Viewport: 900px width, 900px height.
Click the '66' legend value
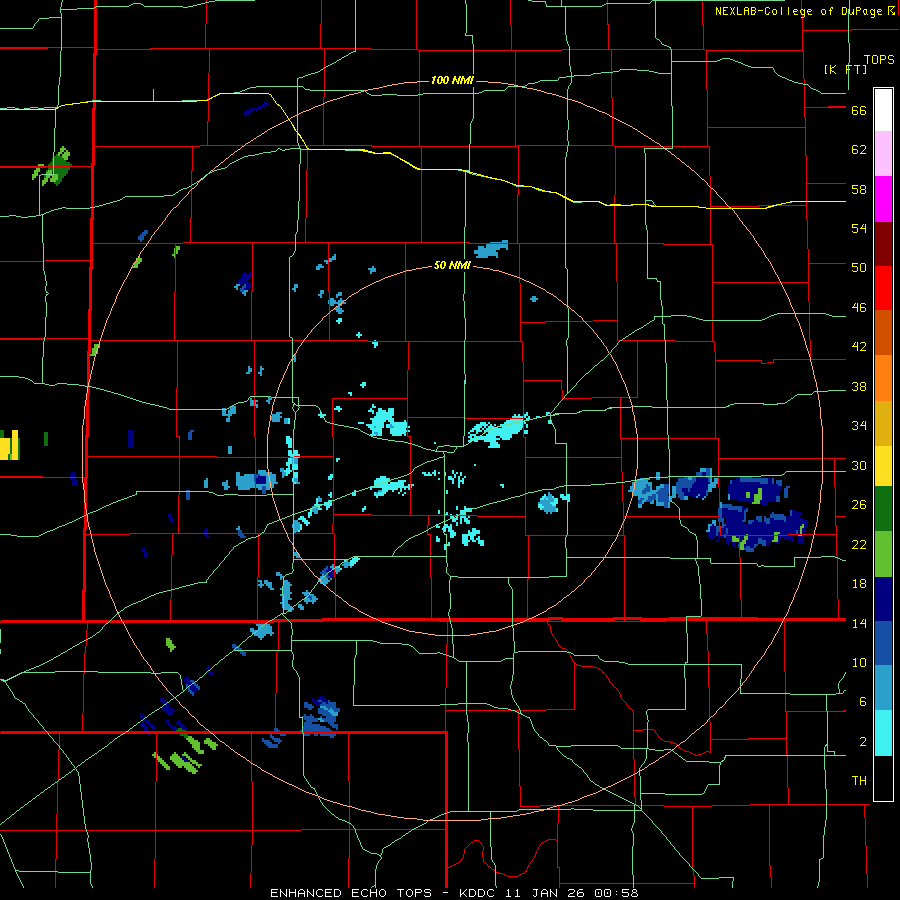[859, 110]
